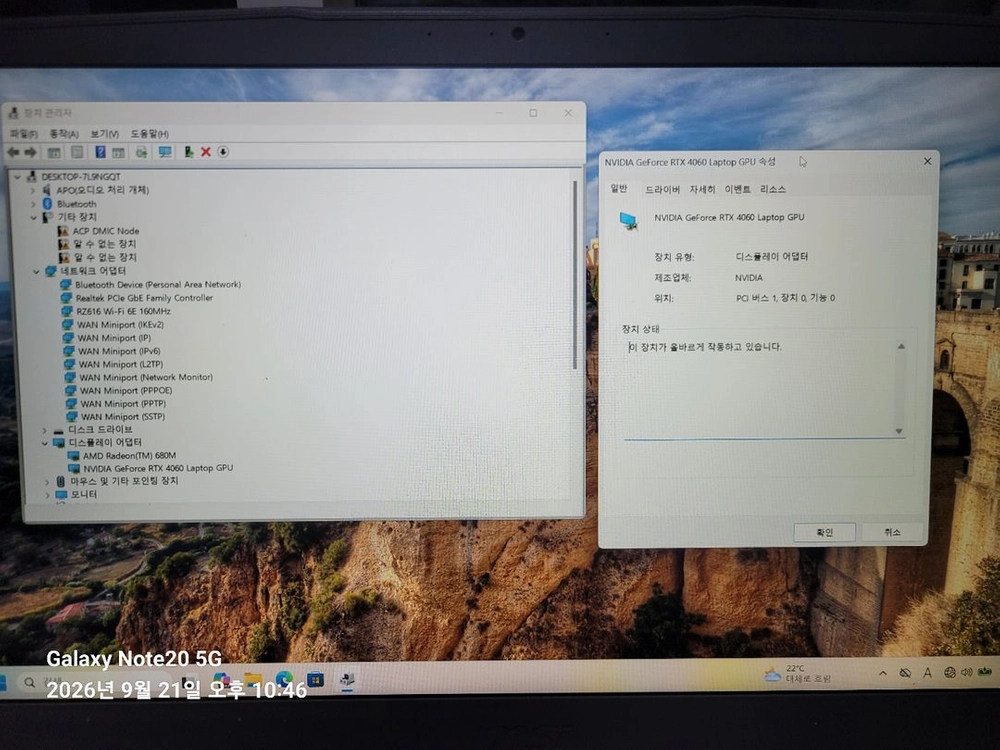
Task: Click the scan for hardware changes monitor icon
Action: 165,152
